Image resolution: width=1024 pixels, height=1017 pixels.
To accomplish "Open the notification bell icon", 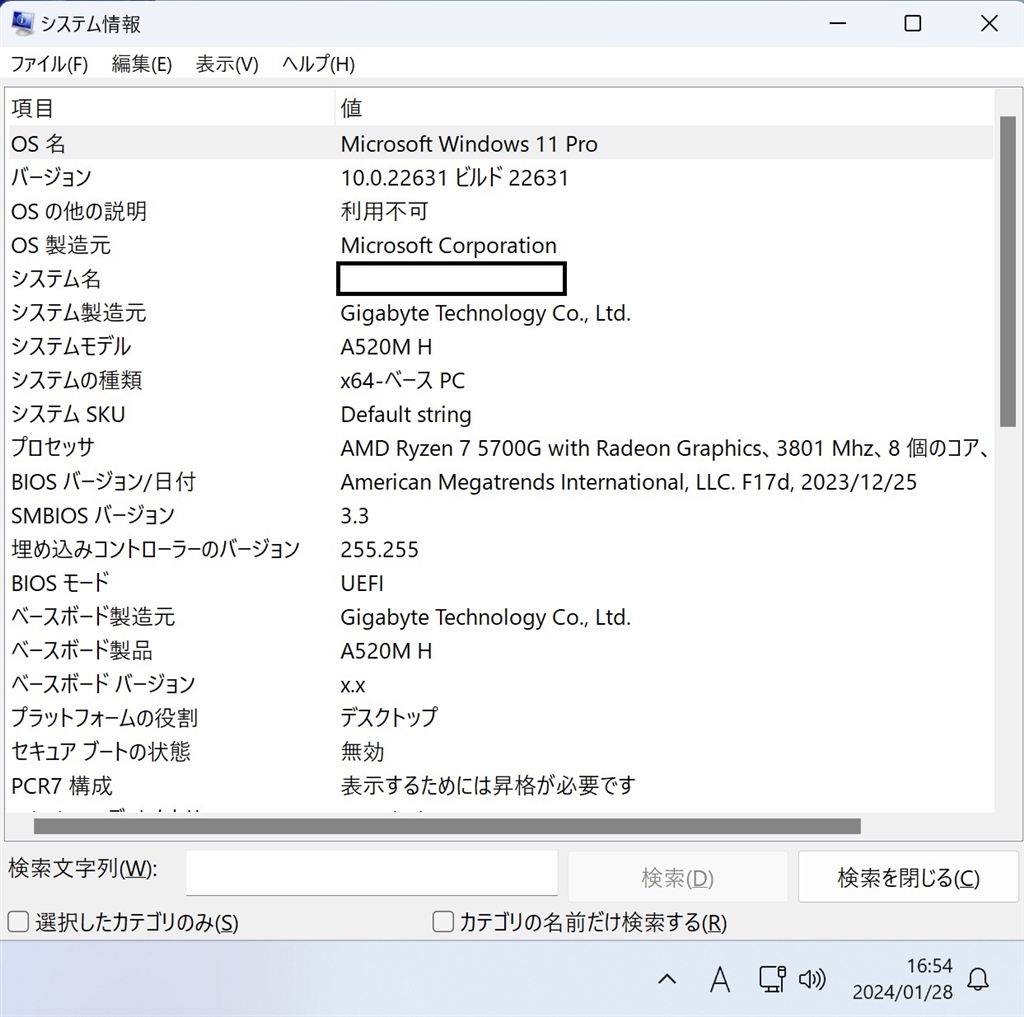I will pyautogui.click(x=978, y=979).
